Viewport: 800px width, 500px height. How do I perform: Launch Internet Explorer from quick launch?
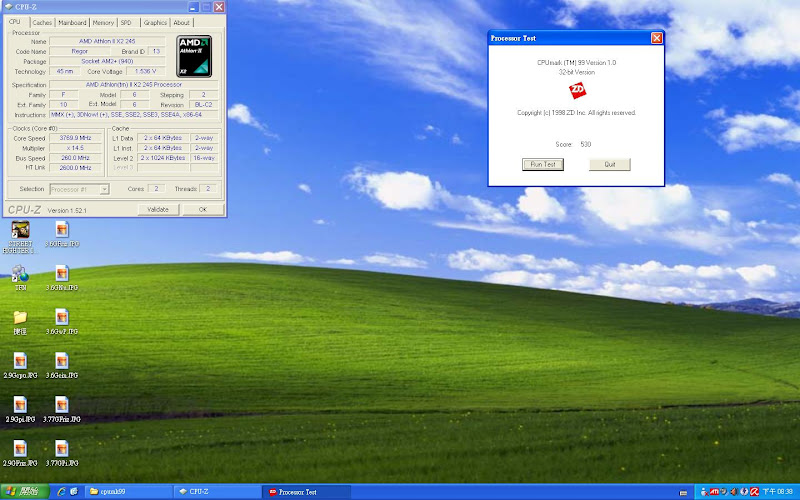tap(61, 492)
